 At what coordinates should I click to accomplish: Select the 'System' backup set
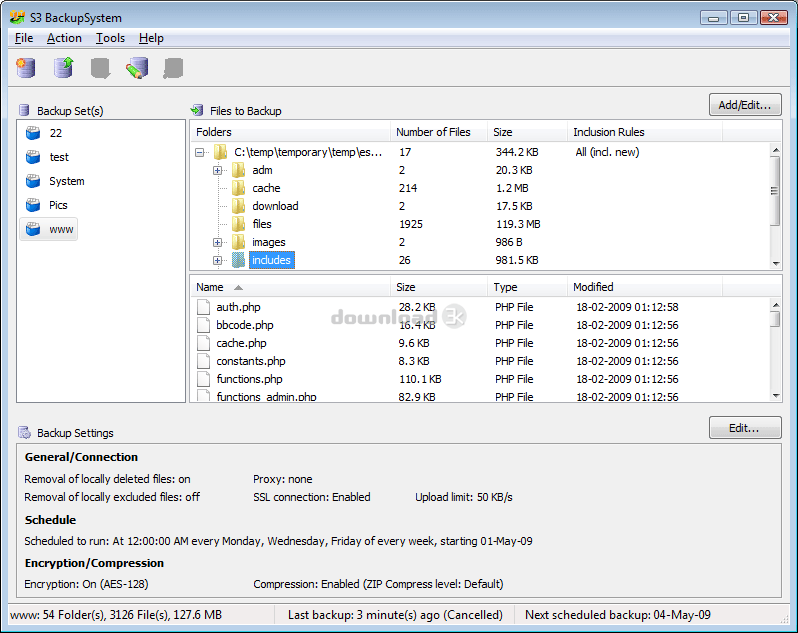coord(66,181)
